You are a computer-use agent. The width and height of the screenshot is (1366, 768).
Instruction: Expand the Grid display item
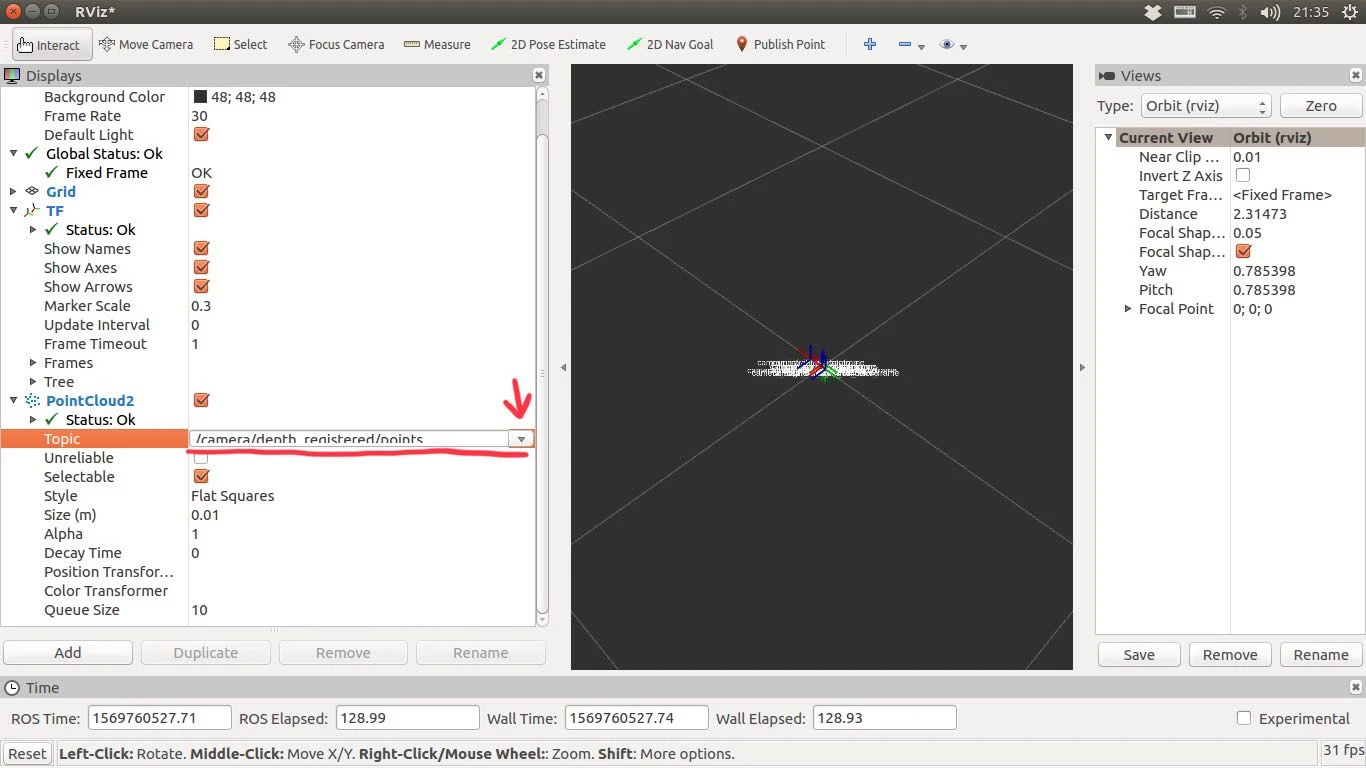[13, 191]
